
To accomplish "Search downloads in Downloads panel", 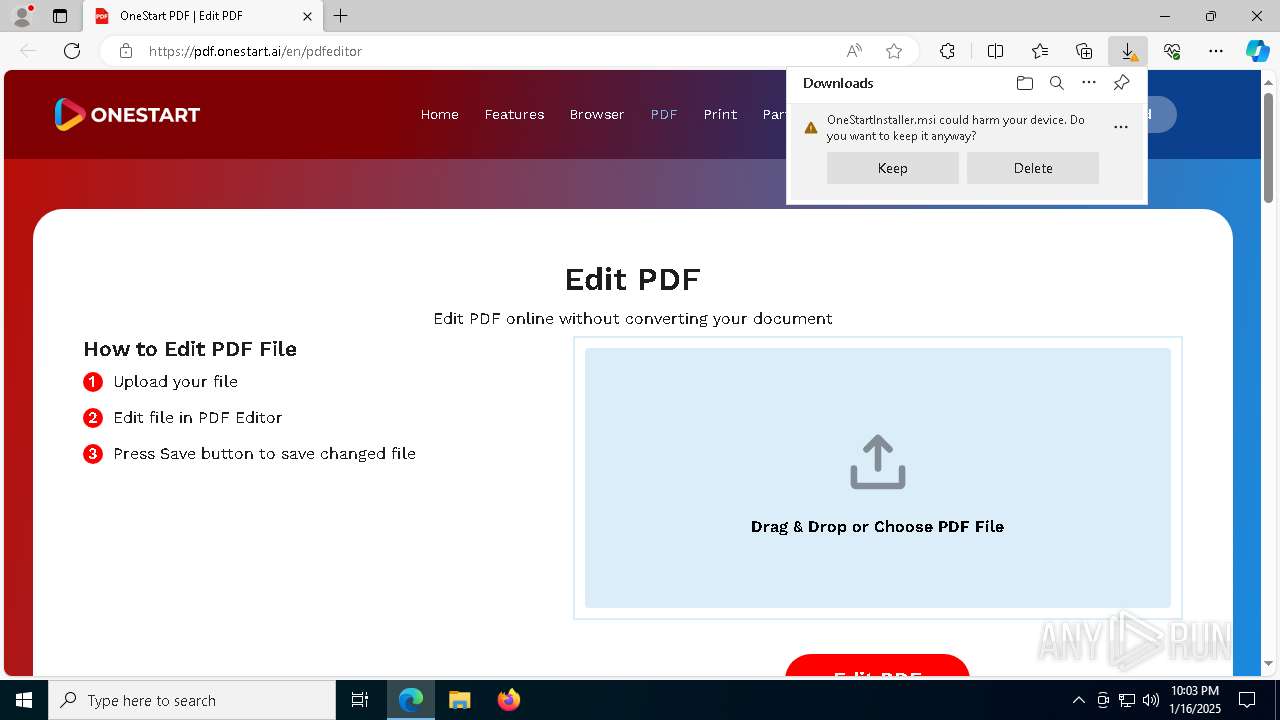I will click(x=1056, y=83).
